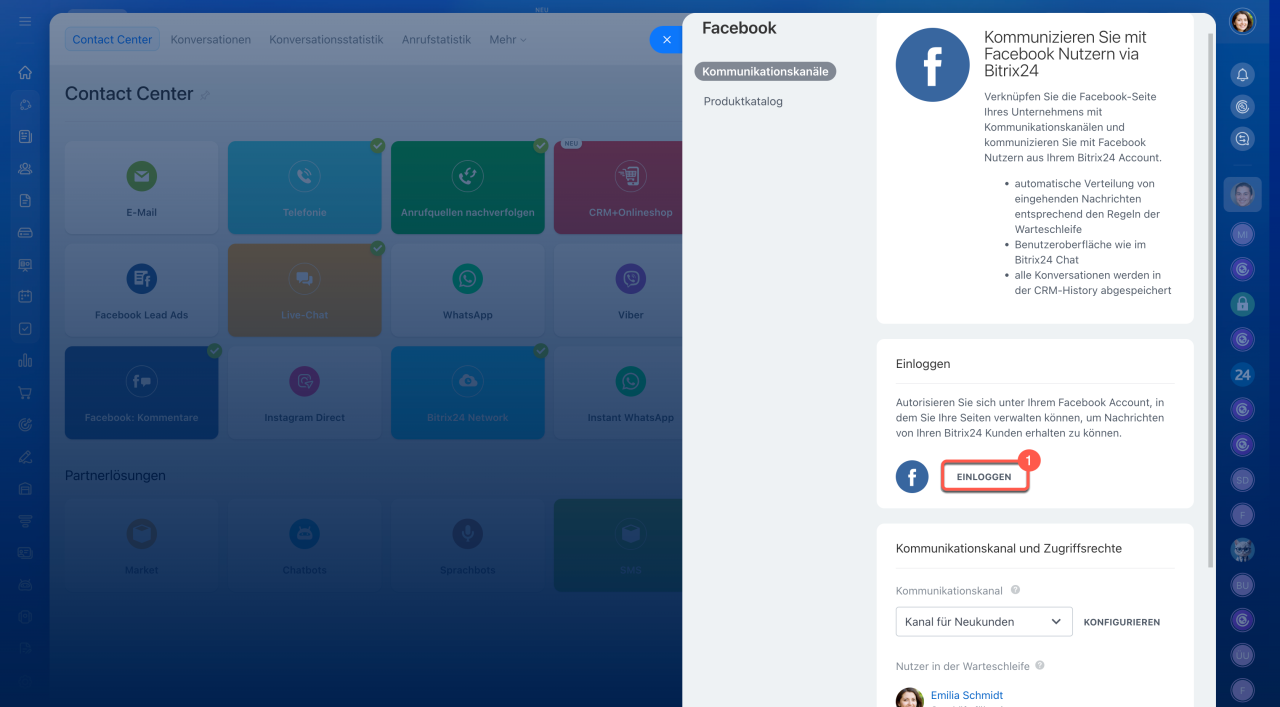1280x707 pixels.
Task: Open the Contact Center tab
Action: (112, 40)
